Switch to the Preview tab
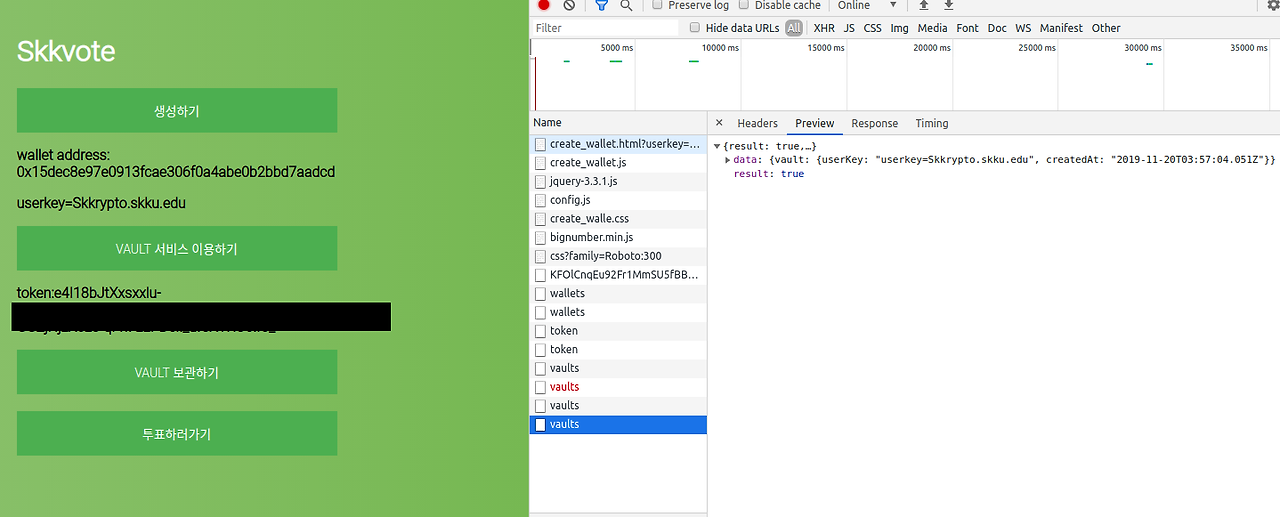The image size is (1280, 517). click(x=815, y=123)
